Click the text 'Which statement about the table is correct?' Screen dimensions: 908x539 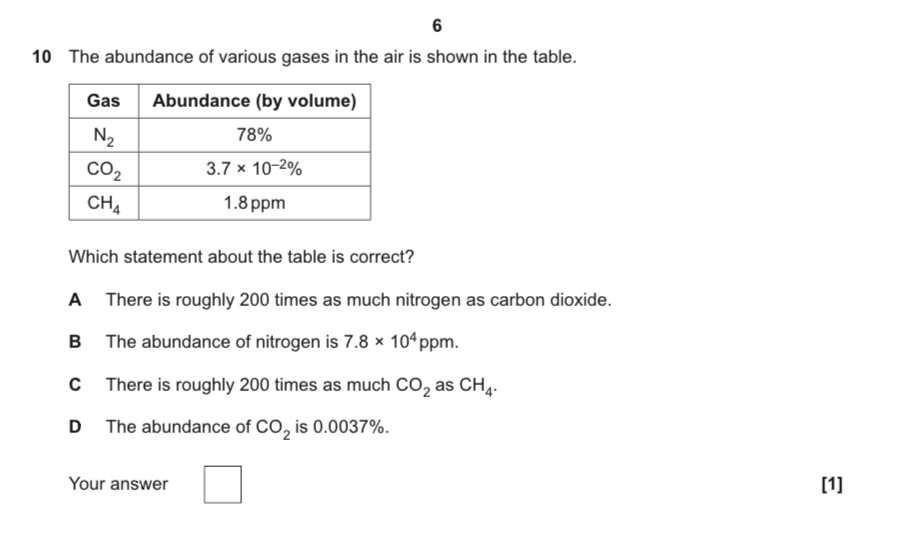241,256
